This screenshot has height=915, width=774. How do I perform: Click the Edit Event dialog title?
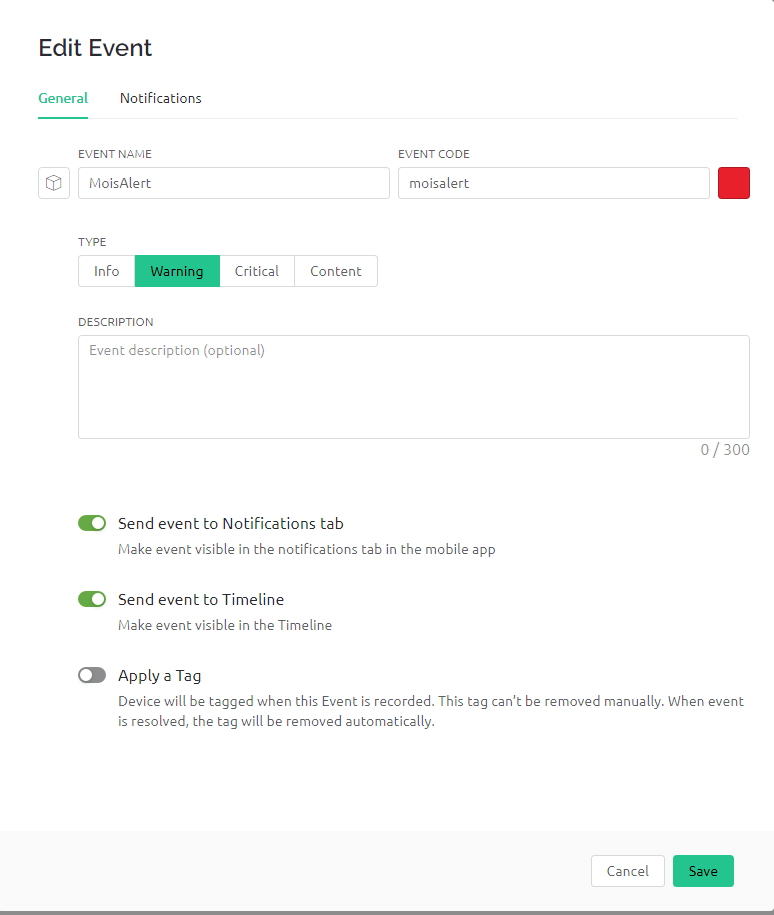pyautogui.click(x=95, y=48)
